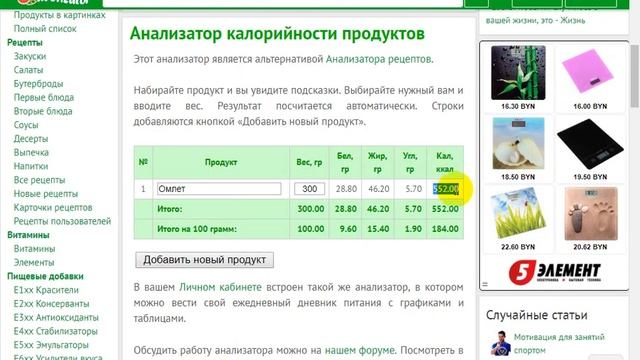Open the E1xx Красители link
The image size is (640, 360).
(46, 290)
